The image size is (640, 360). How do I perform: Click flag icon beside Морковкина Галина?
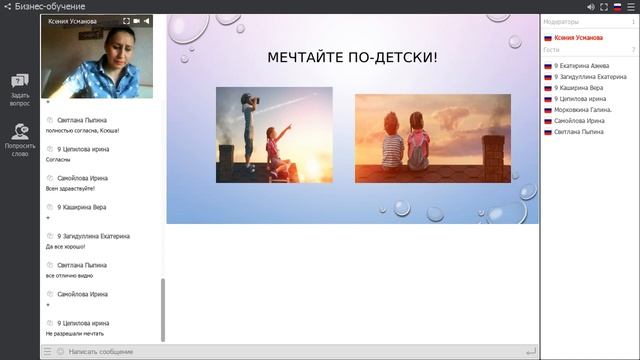(548, 110)
